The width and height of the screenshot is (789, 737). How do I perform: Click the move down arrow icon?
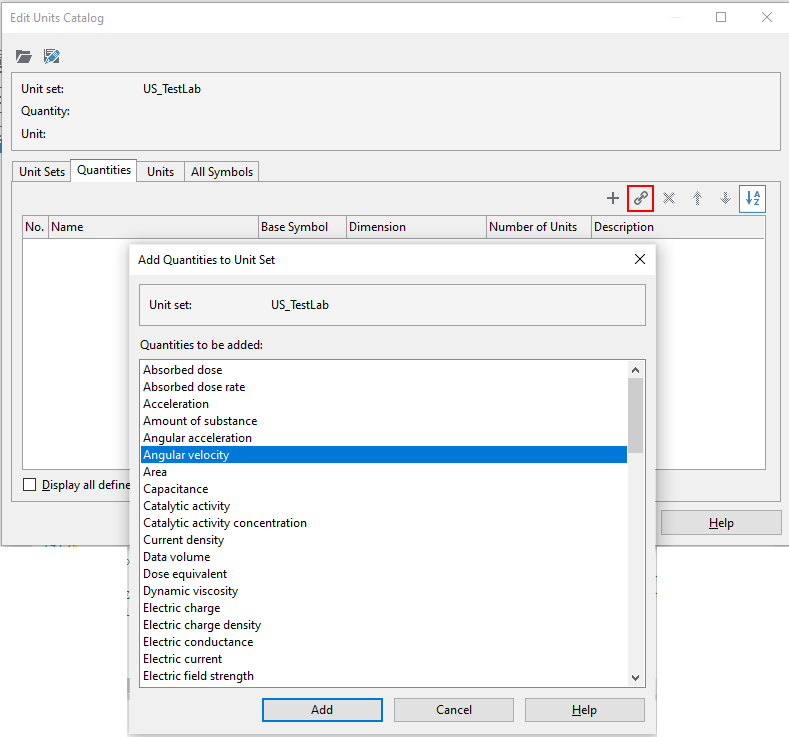click(x=725, y=198)
